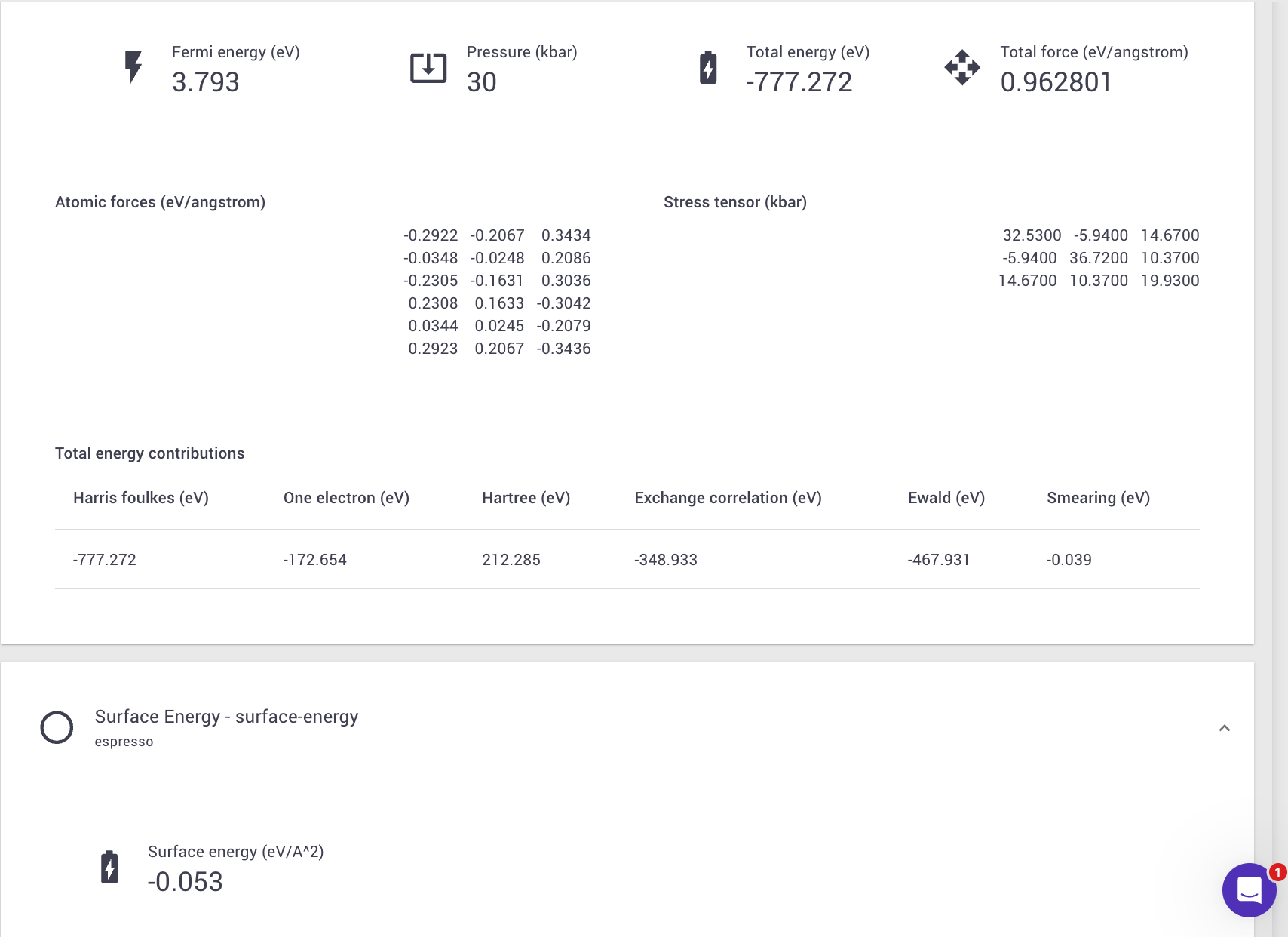Select Fermi energy value 3.793

point(205,81)
